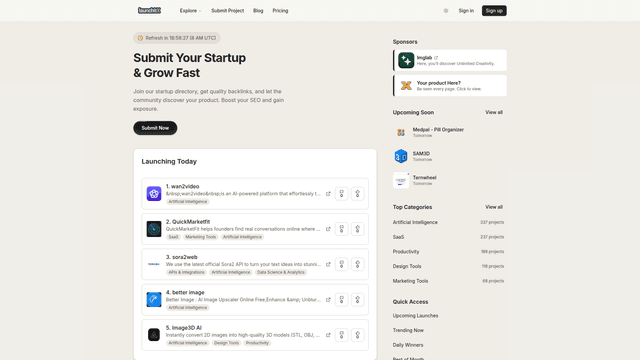The width and height of the screenshot is (640, 360).
Task: Click the SAM3D blue cube icon
Action: click(x=401, y=156)
